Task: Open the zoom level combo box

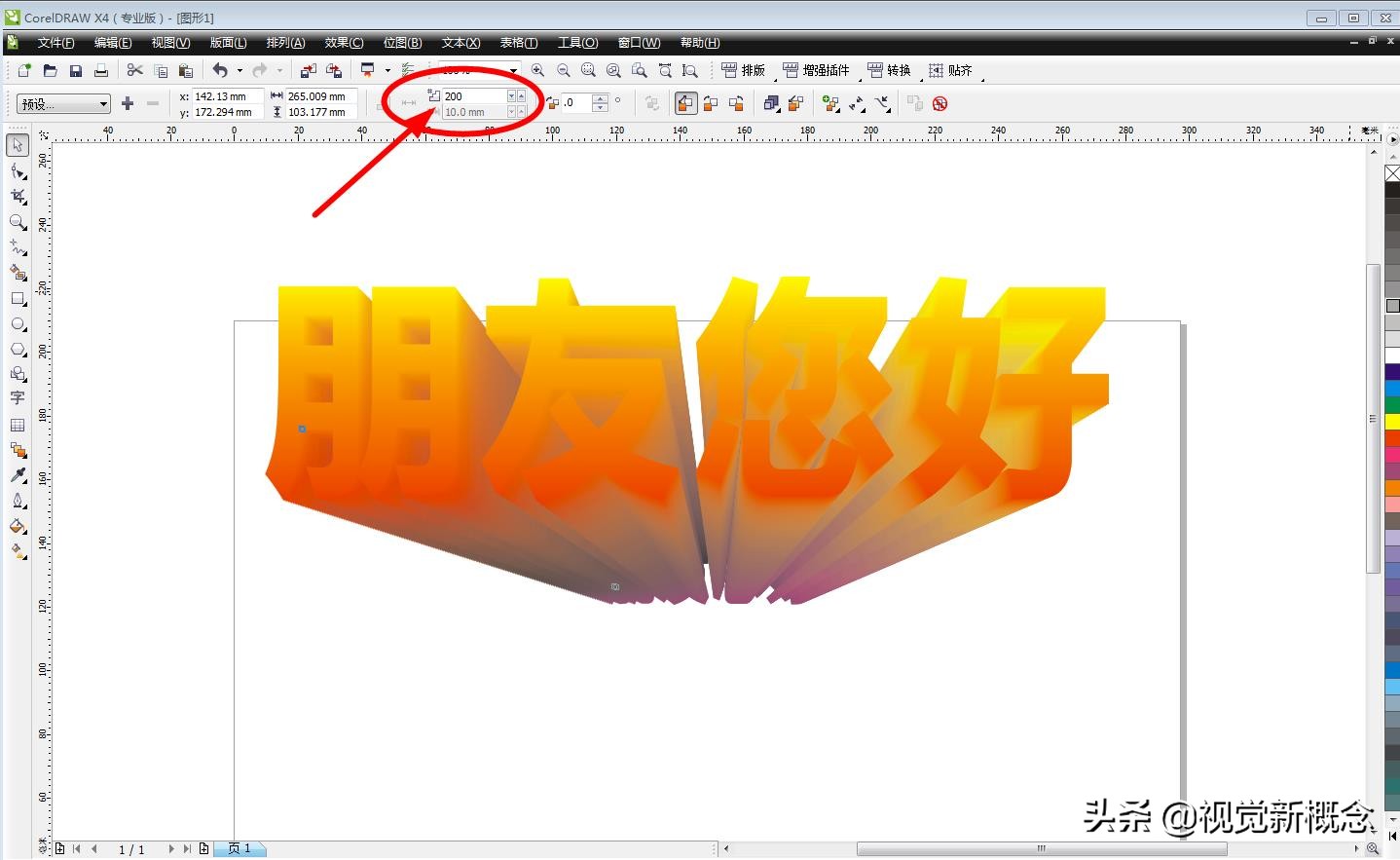Action: pyautogui.click(x=511, y=70)
